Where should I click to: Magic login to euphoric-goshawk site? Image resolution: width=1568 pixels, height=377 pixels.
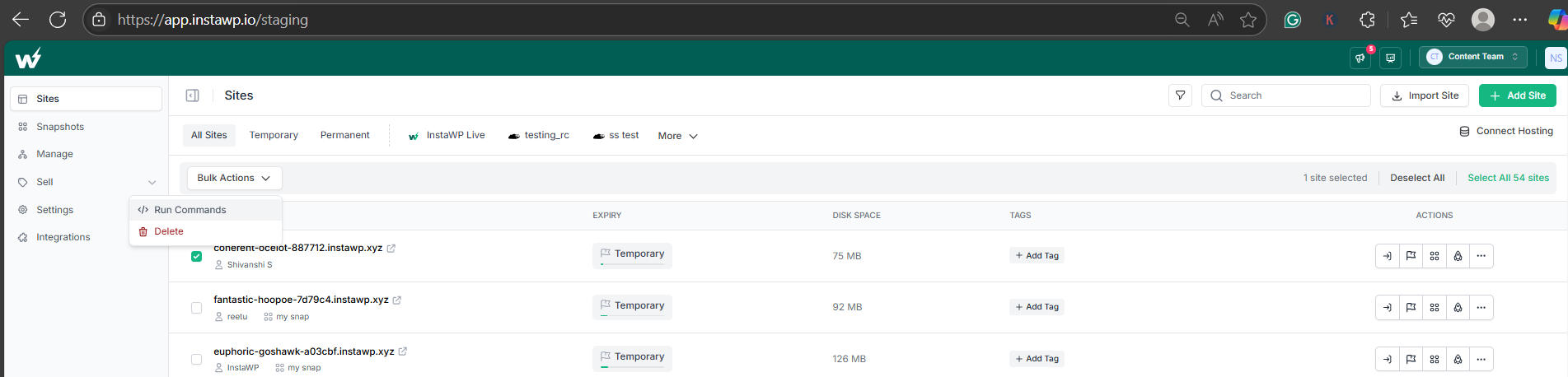coord(1388,359)
